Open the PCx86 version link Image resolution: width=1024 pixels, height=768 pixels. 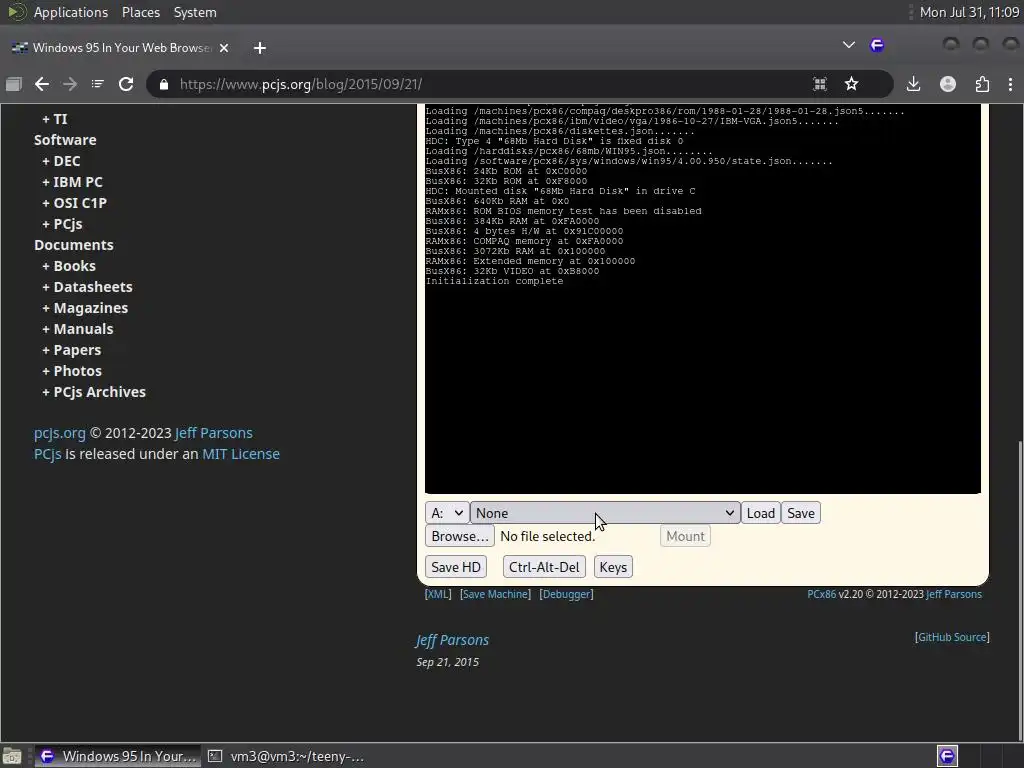[x=822, y=594]
